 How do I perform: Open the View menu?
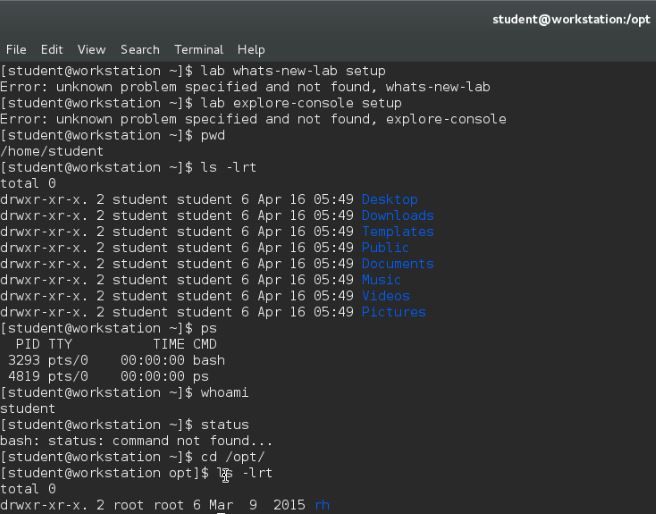pyautogui.click(x=91, y=49)
